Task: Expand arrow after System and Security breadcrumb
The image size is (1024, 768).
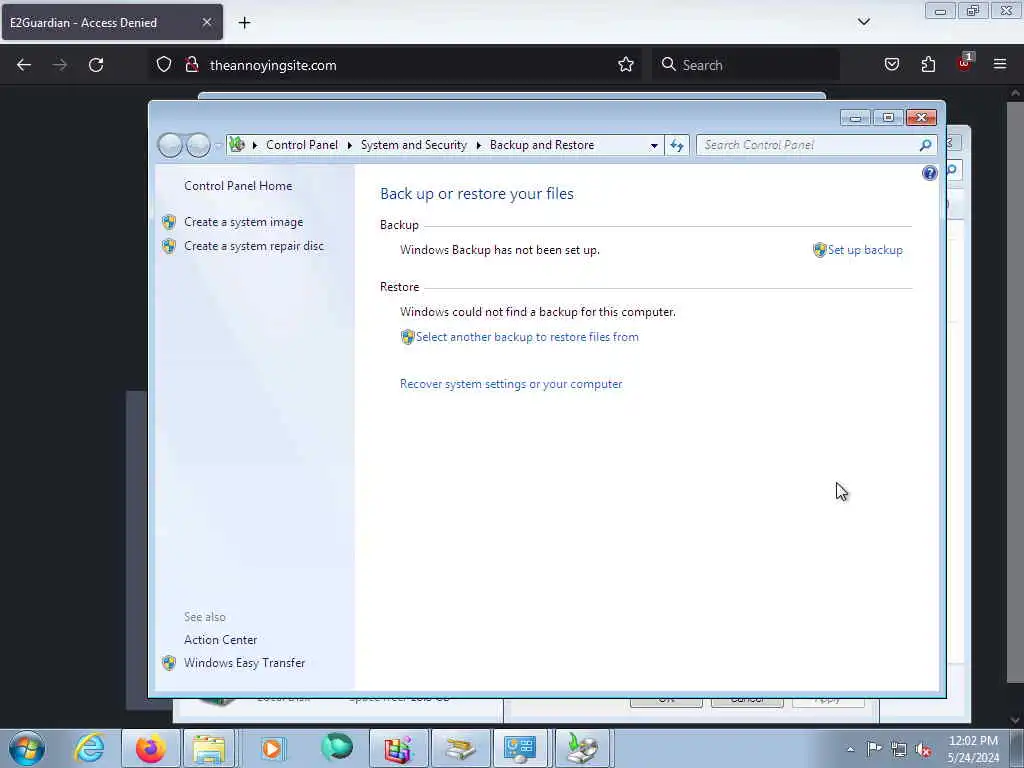Action: [x=478, y=145]
